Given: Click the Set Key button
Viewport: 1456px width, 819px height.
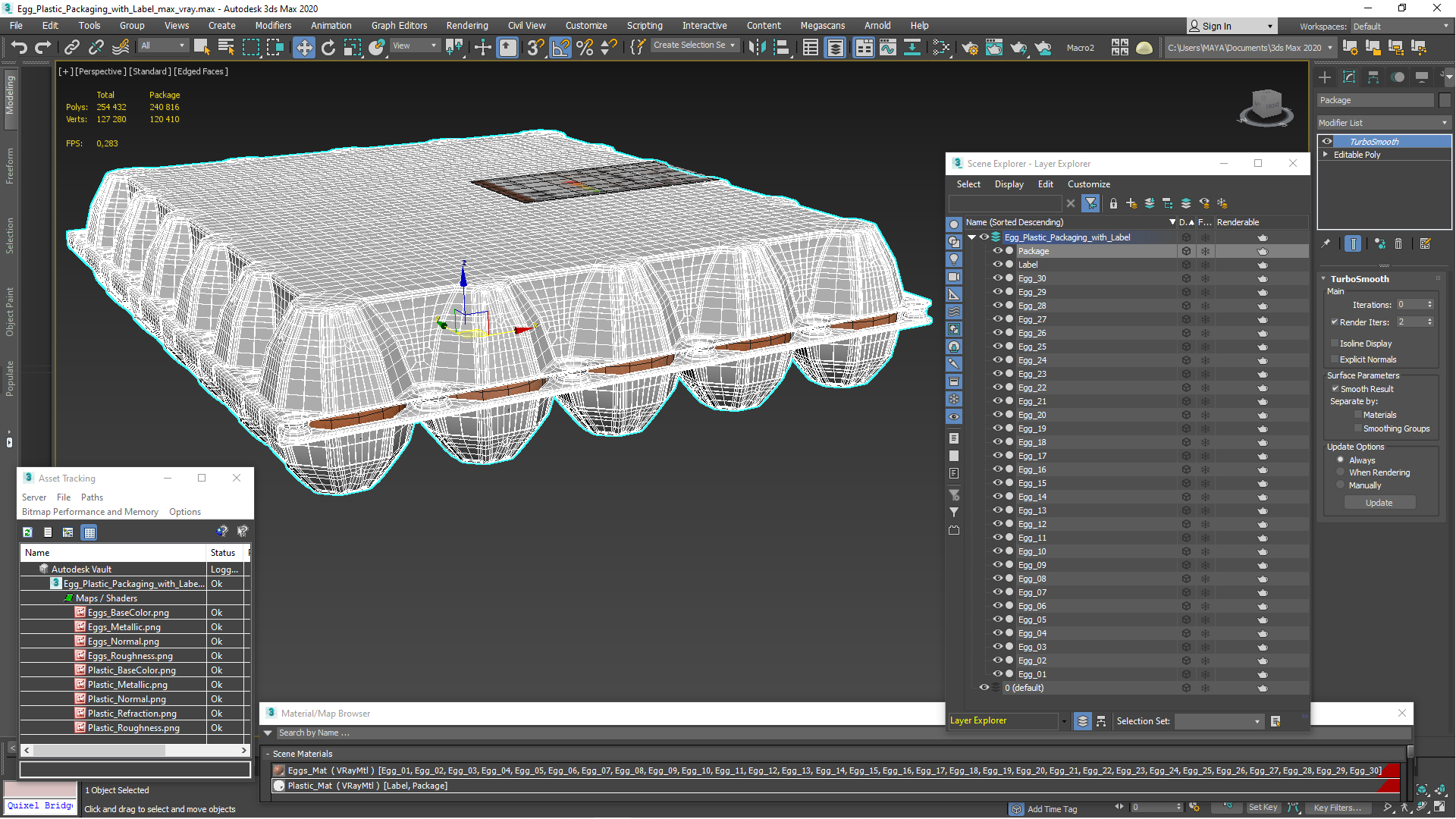Looking at the screenshot, I should coord(1263,808).
